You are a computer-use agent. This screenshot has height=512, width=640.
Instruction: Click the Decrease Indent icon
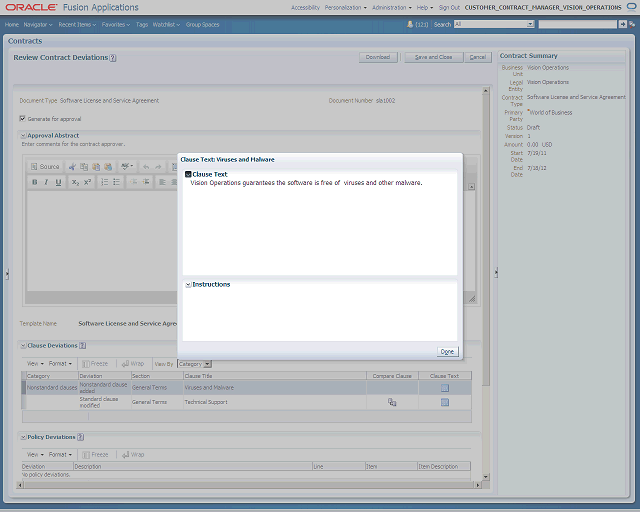pos(133,182)
